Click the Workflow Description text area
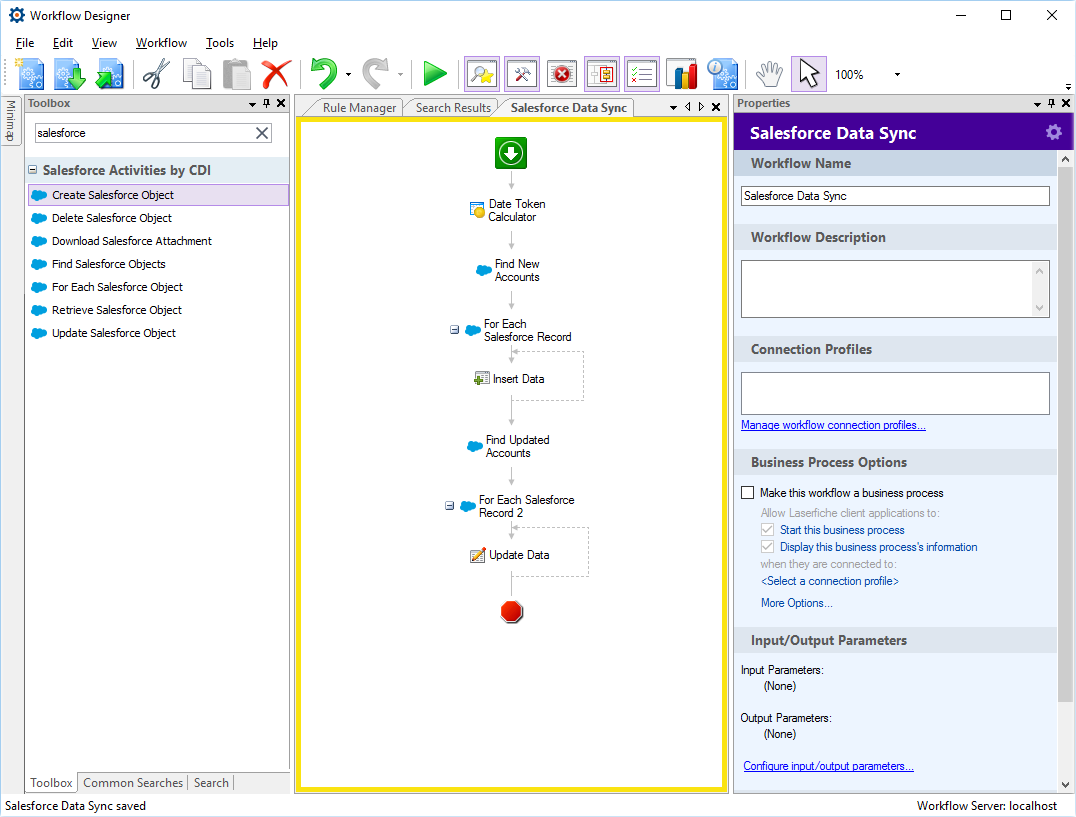The height and width of the screenshot is (817, 1076). pos(895,289)
